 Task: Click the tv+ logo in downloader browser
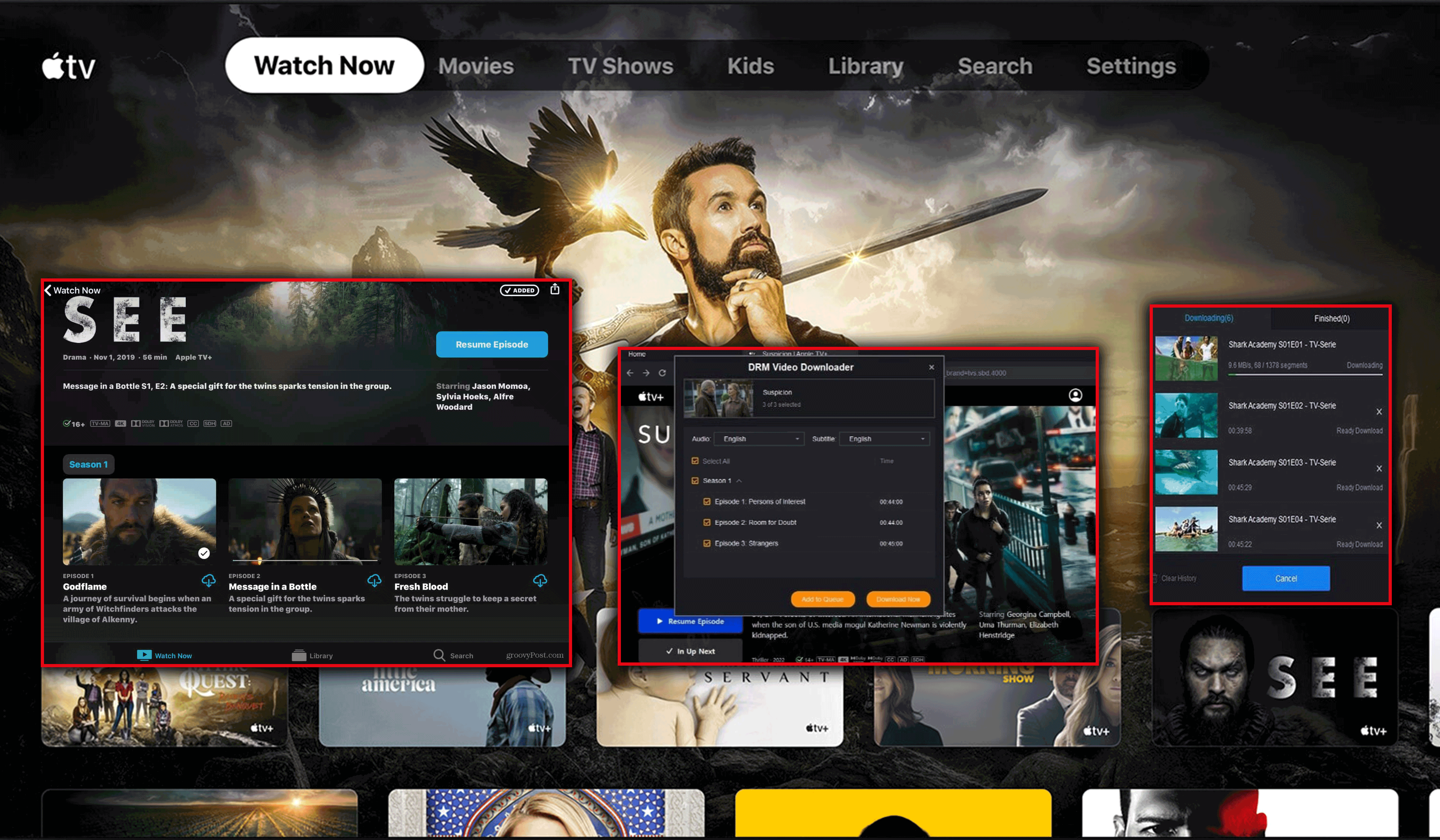[651, 396]
